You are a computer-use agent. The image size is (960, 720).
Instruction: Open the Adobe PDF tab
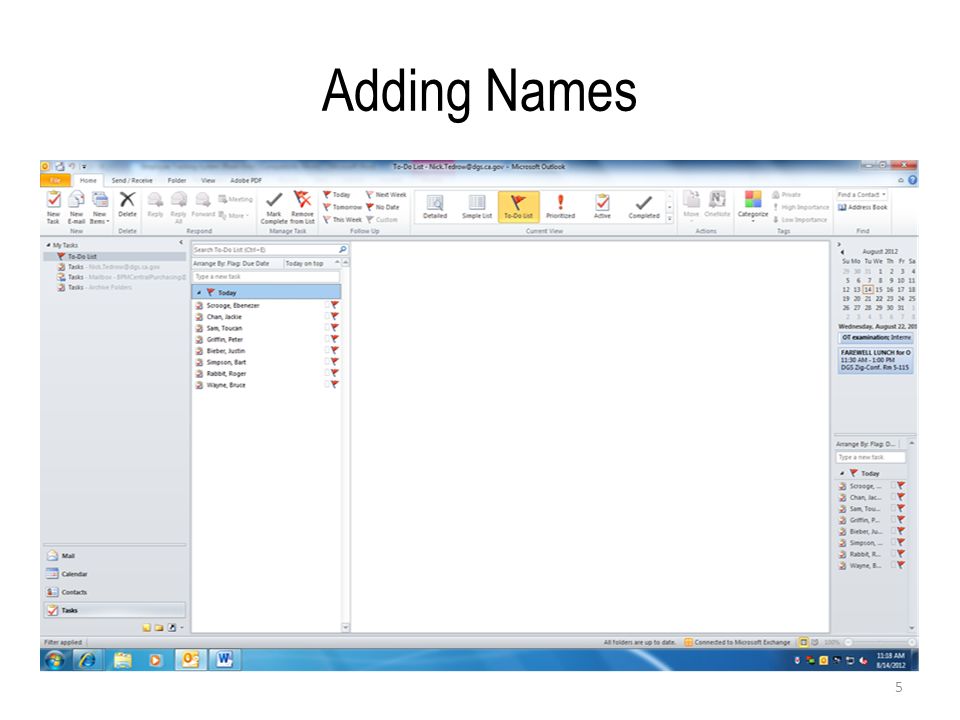(x=246, y=180)
